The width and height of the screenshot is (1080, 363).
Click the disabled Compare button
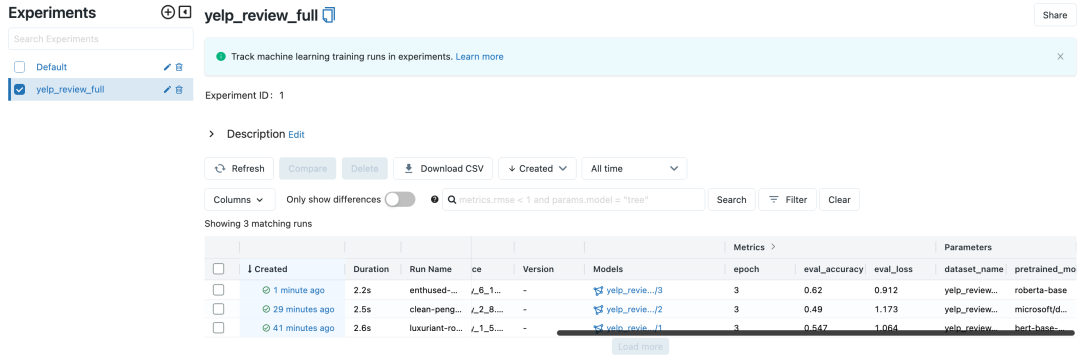point(307,168)
